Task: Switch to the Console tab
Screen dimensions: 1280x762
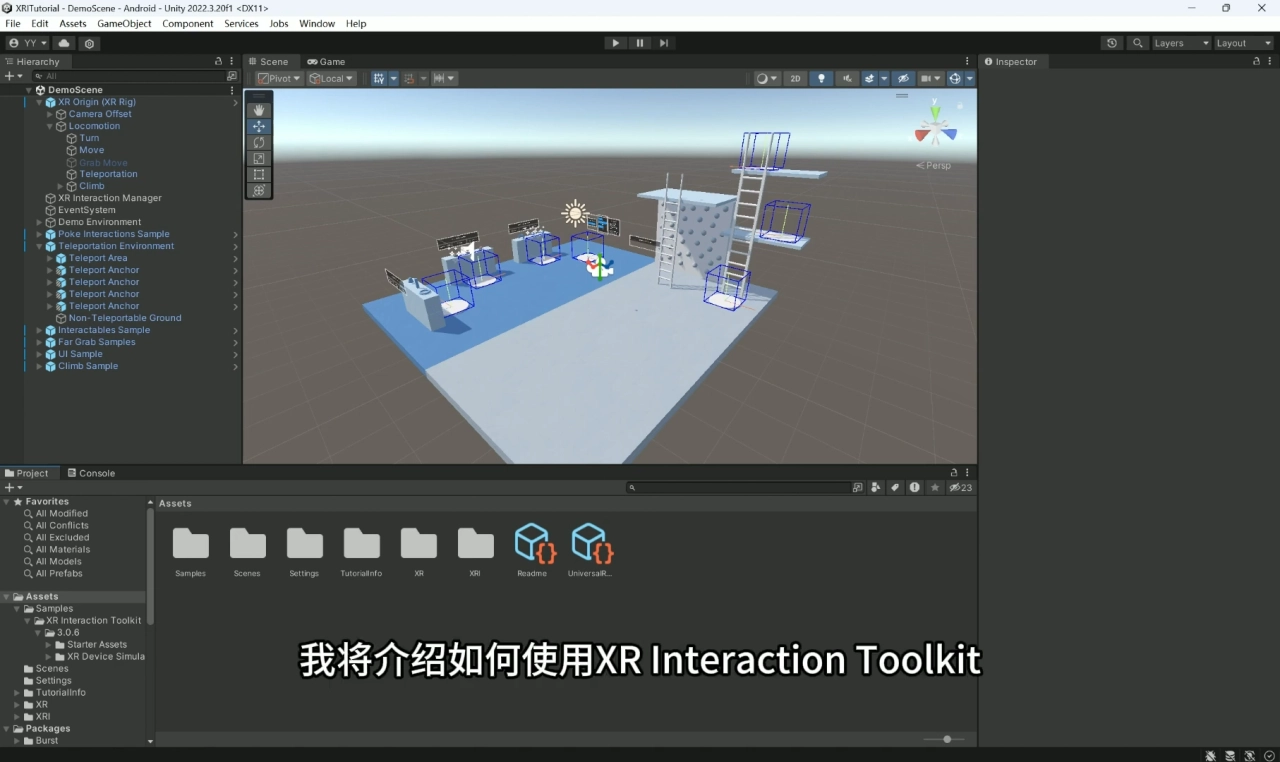Action: click(90, 473)
